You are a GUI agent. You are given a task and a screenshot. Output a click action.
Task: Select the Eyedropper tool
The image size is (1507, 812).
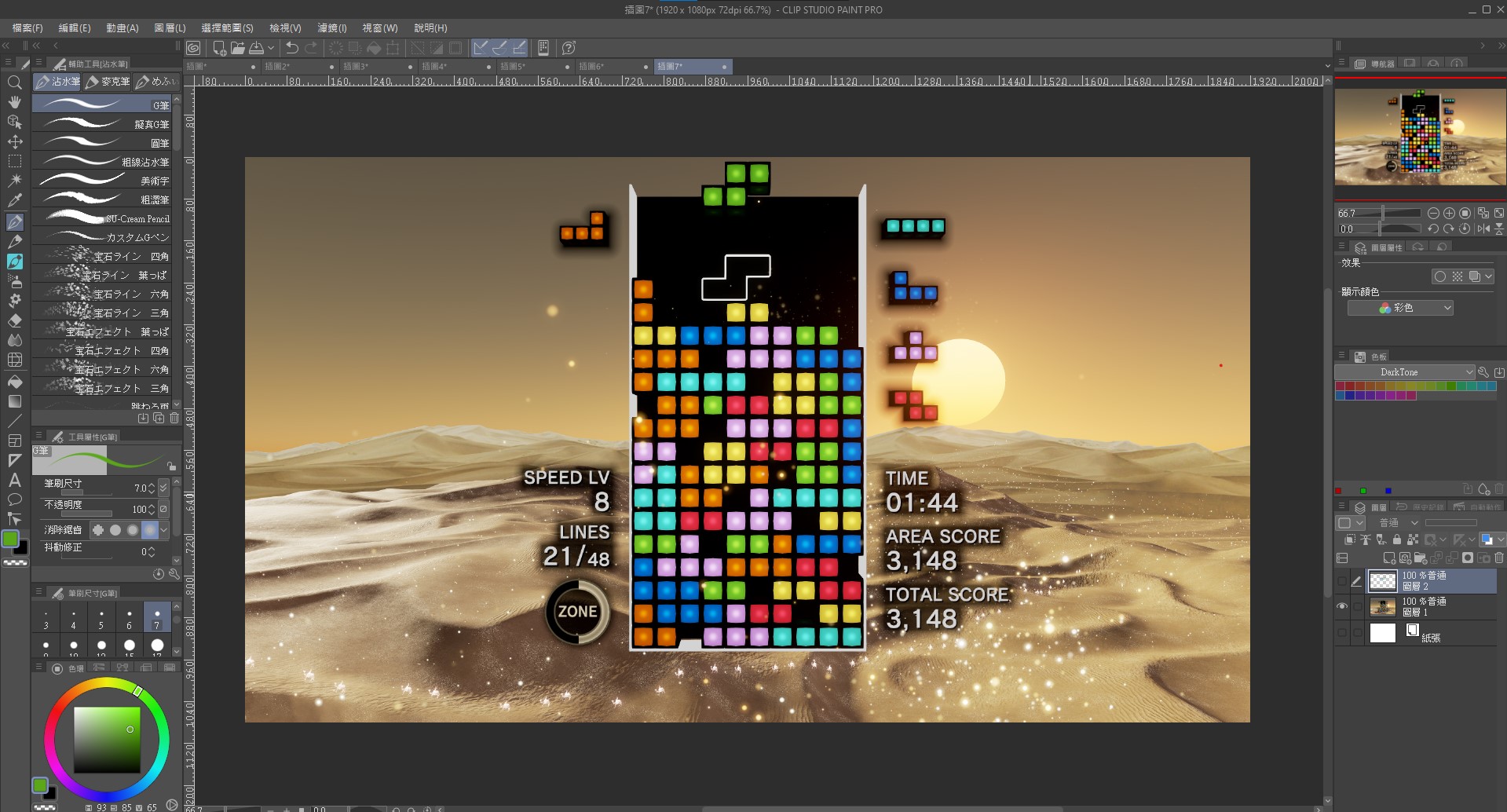coord(14,201)
